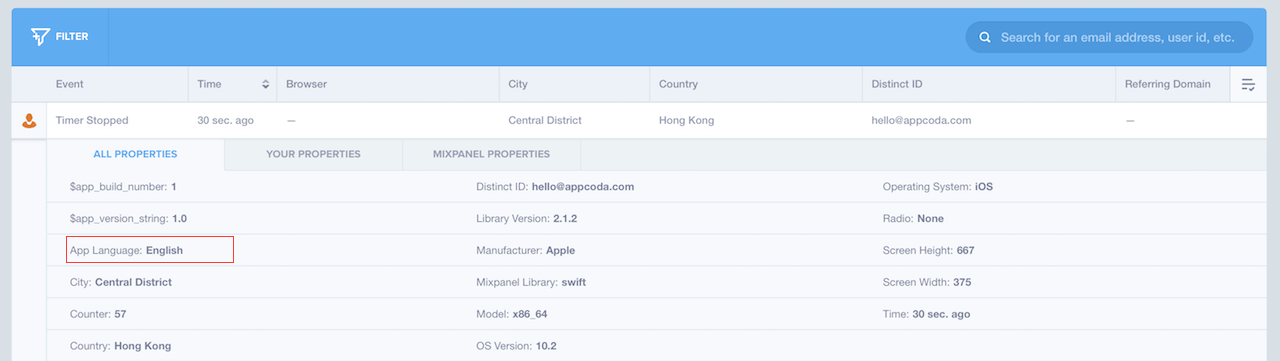Click the City column header
This screenshot has height=361, width=1280.
(518, 85)
